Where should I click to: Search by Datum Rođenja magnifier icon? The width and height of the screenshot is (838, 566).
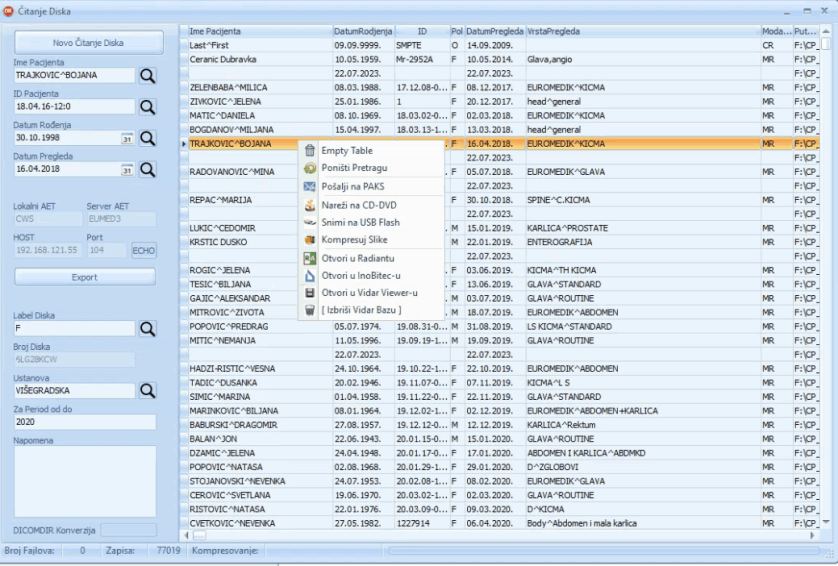147,138
